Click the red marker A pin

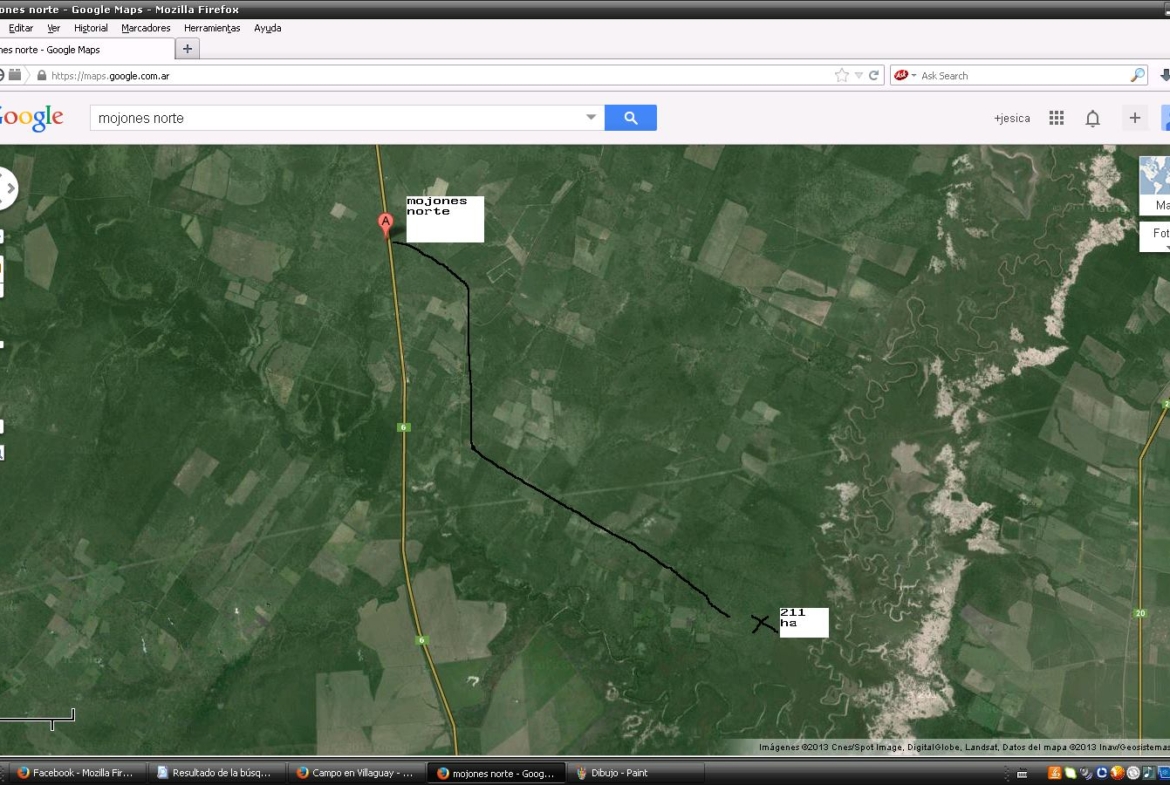point(384,224)
